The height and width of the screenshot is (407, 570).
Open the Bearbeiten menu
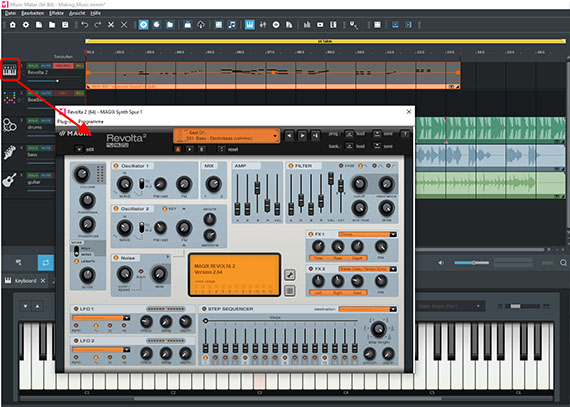click(32, 13)
